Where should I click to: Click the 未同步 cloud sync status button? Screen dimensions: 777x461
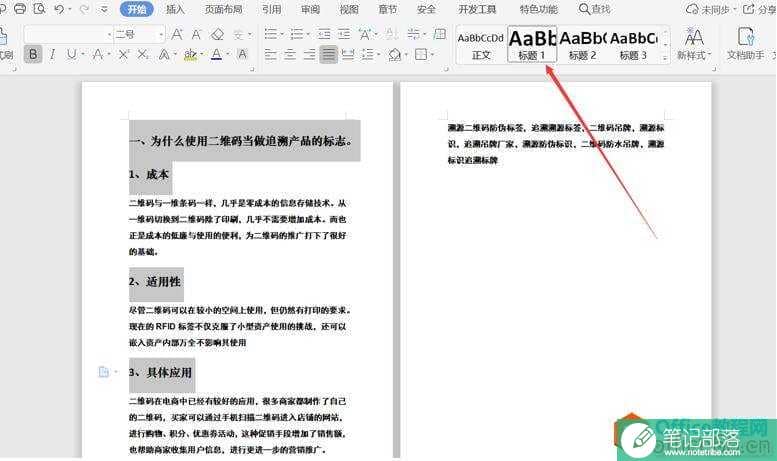[x=711, y=9]
